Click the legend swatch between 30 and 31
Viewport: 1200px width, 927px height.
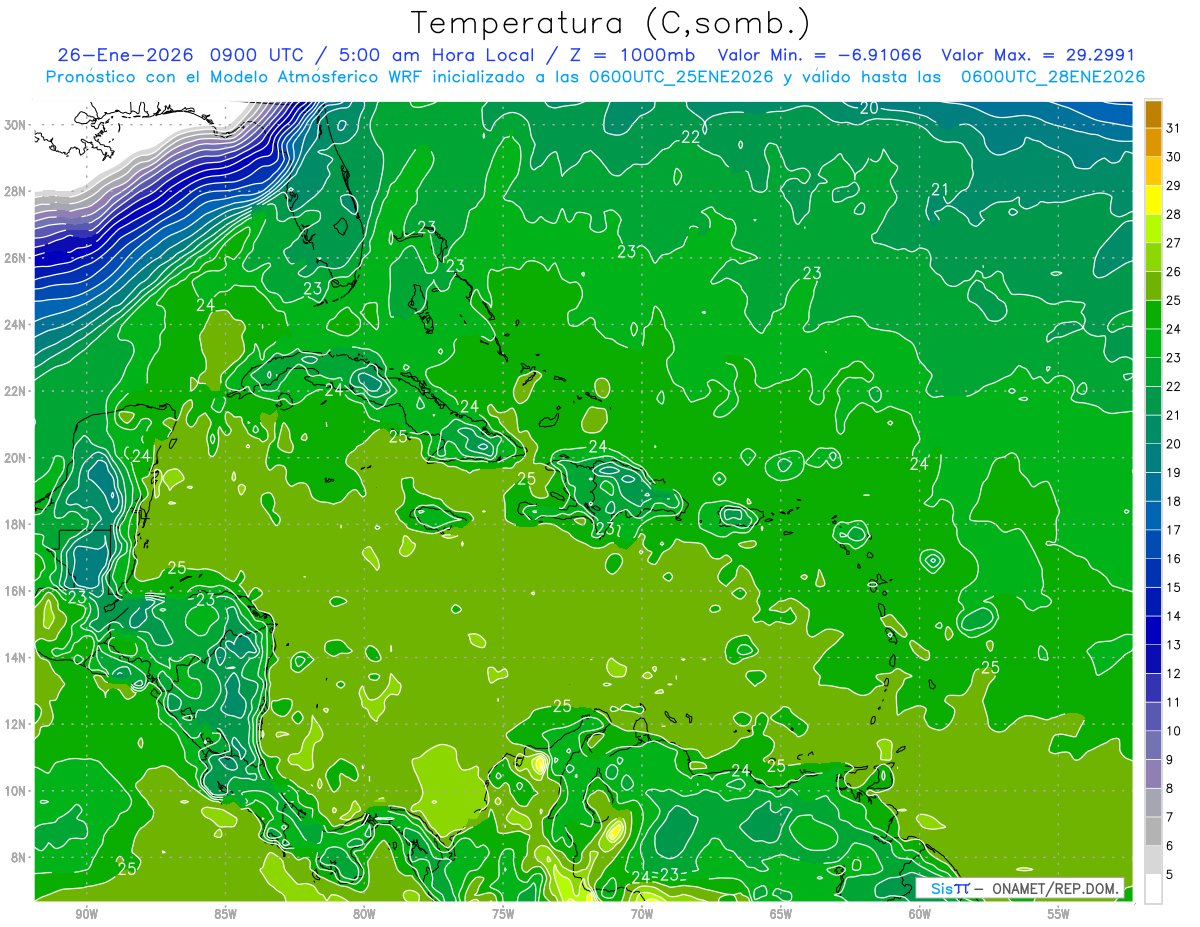coord(1153,143)
